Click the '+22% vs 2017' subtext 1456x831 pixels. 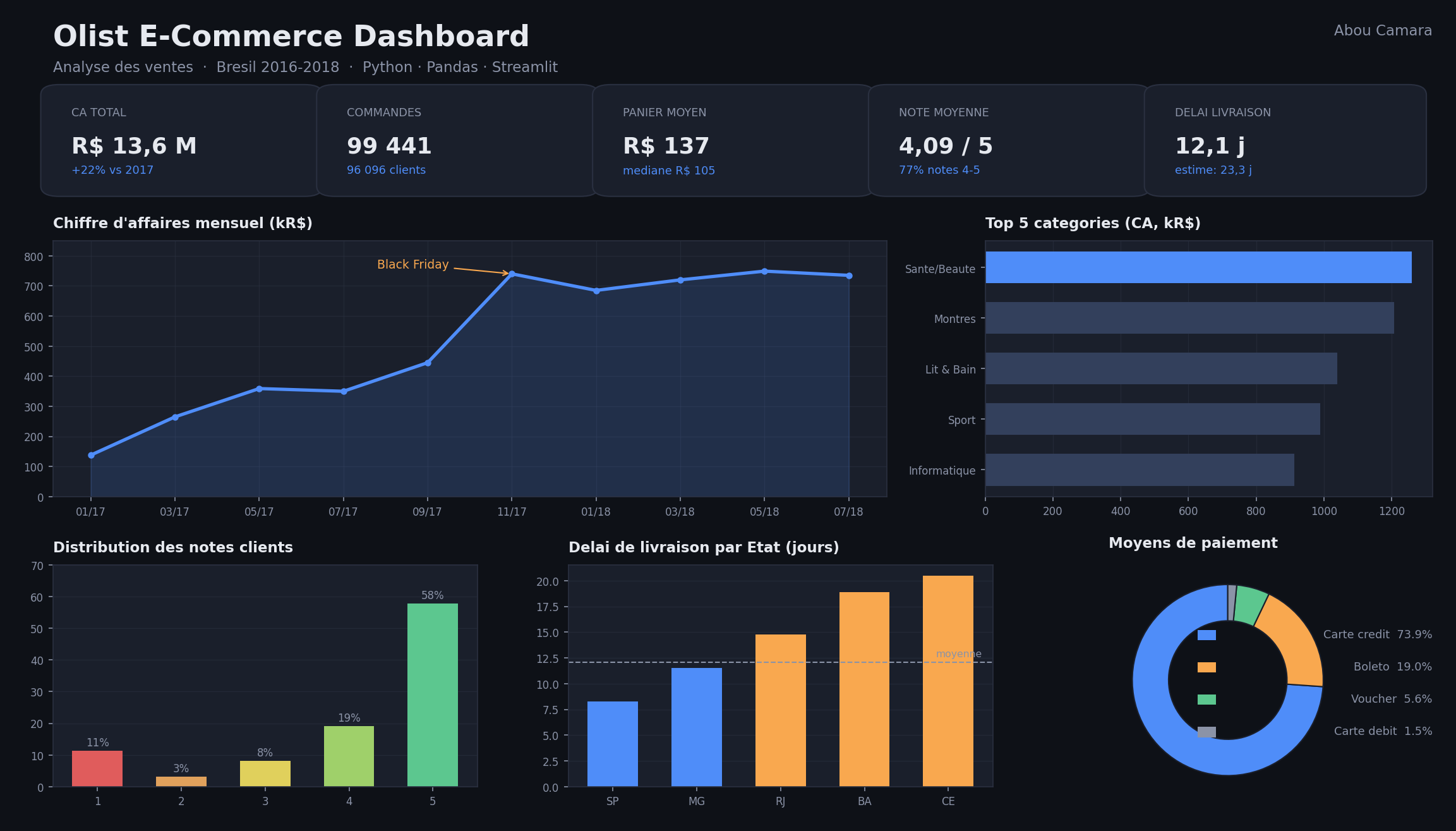(x=112, y=170)
